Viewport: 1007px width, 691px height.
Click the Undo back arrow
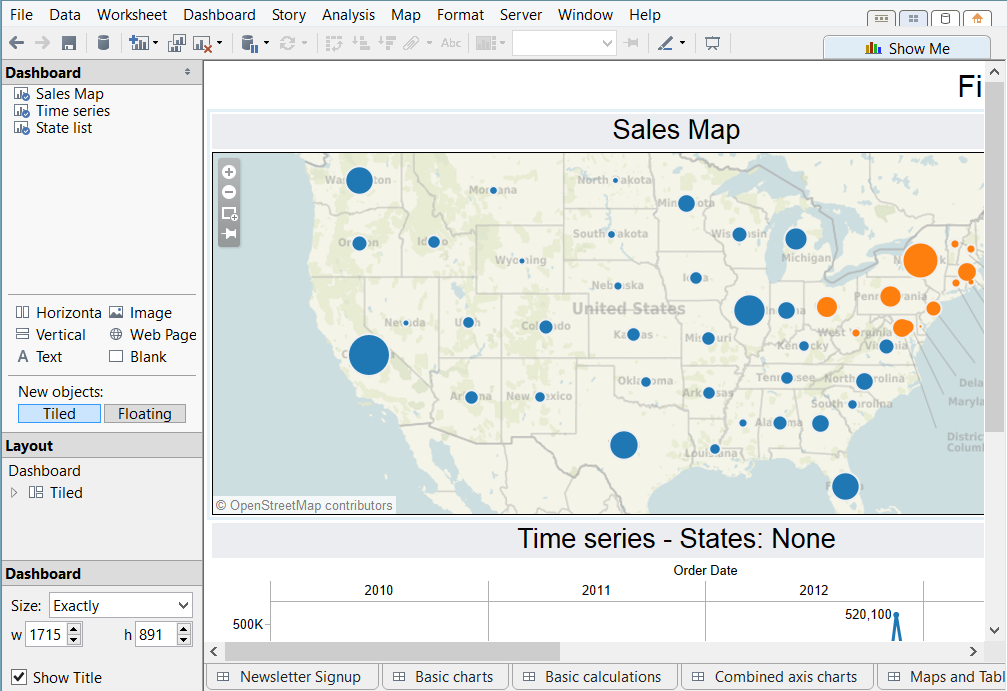(x=17, y=43)
